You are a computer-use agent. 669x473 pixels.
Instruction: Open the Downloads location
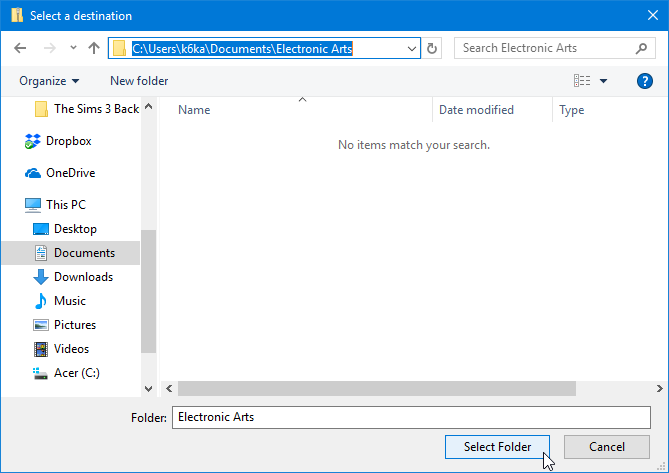83,277
